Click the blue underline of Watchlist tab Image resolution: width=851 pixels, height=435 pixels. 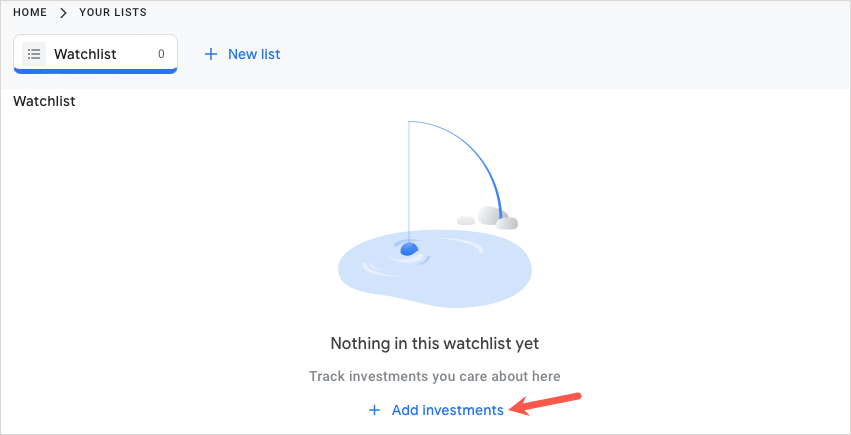(95, 71)
